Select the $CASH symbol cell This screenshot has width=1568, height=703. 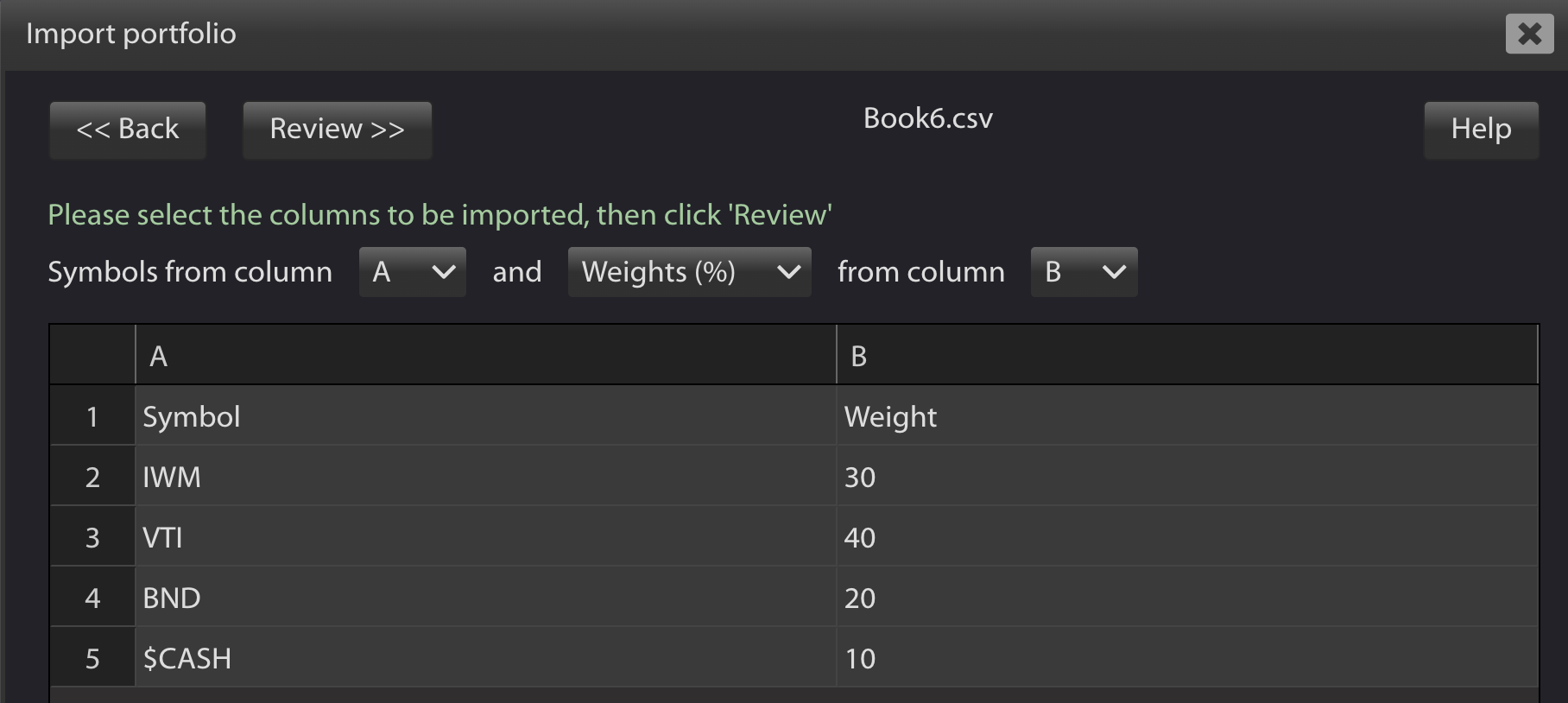click(486, 657)
